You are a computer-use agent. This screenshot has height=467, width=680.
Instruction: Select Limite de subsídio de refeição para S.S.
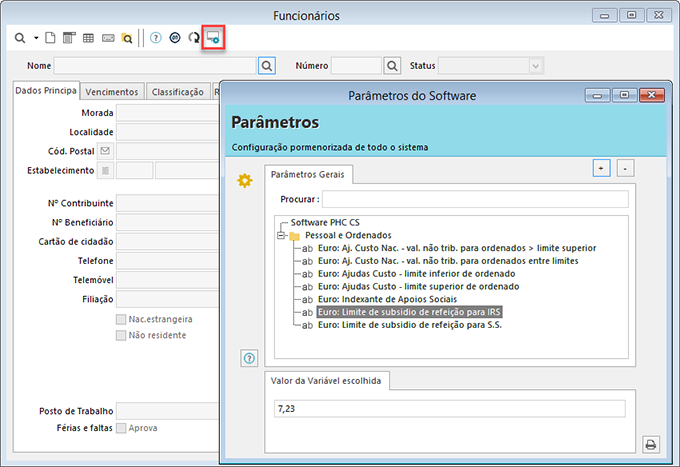coord(410,325)
